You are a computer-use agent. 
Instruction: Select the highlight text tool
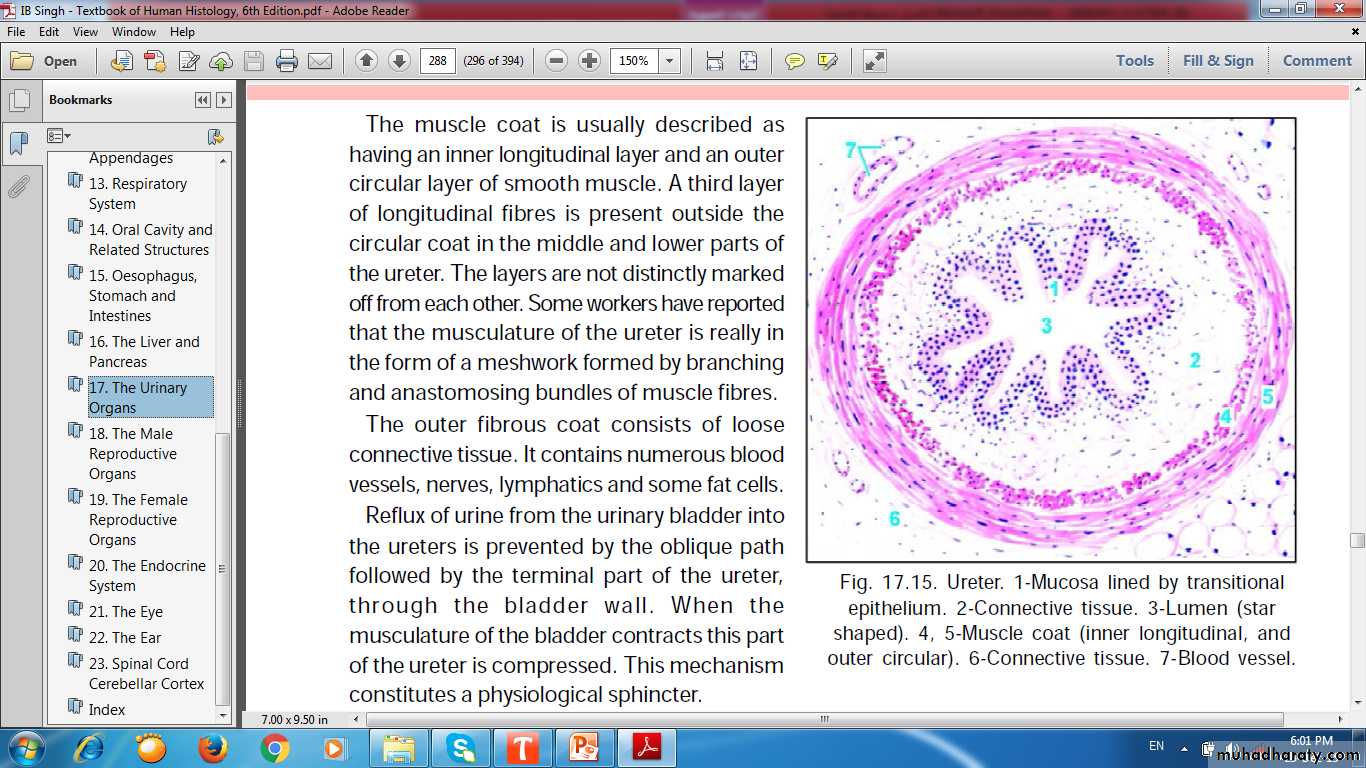(827, 61)
